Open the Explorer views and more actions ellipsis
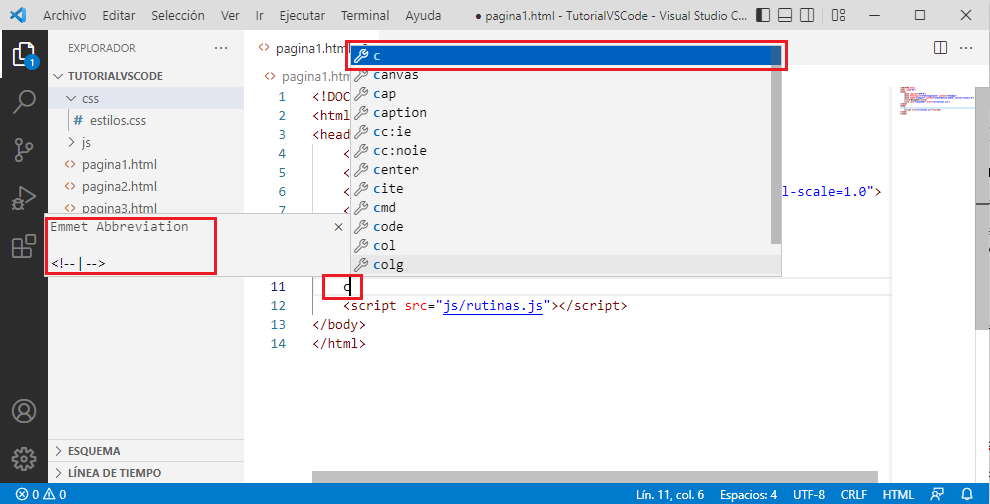Viewport: 990px width, 504px height. [x=221, y=48]
